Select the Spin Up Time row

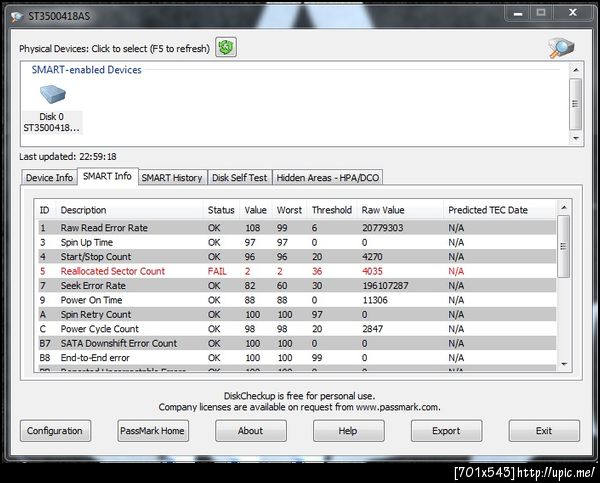click(x=297, y=242)
